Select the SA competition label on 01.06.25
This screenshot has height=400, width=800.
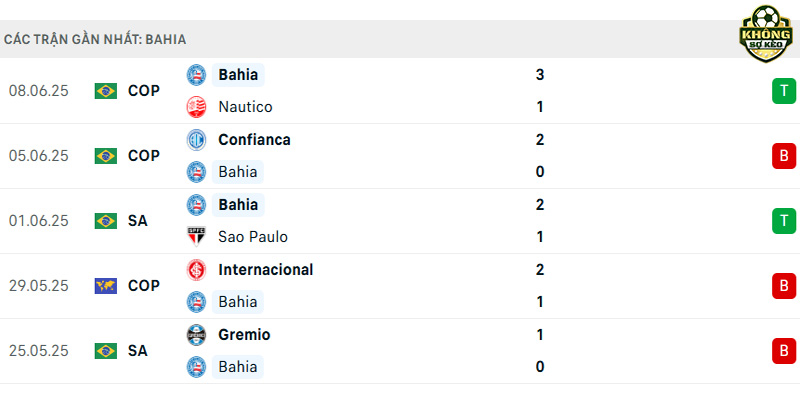tap(138, 221)
